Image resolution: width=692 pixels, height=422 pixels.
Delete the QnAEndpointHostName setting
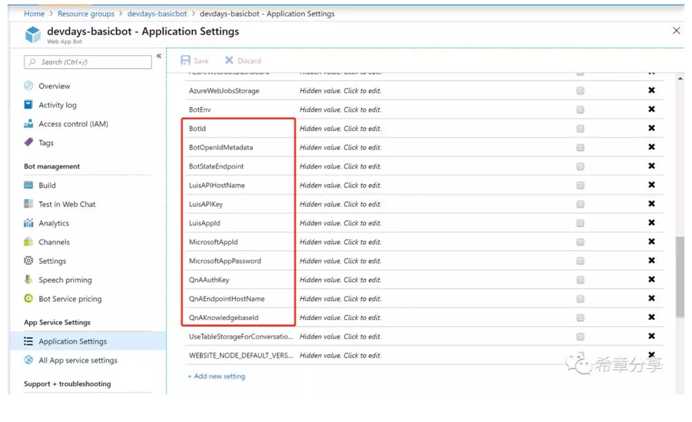[651, 298]
